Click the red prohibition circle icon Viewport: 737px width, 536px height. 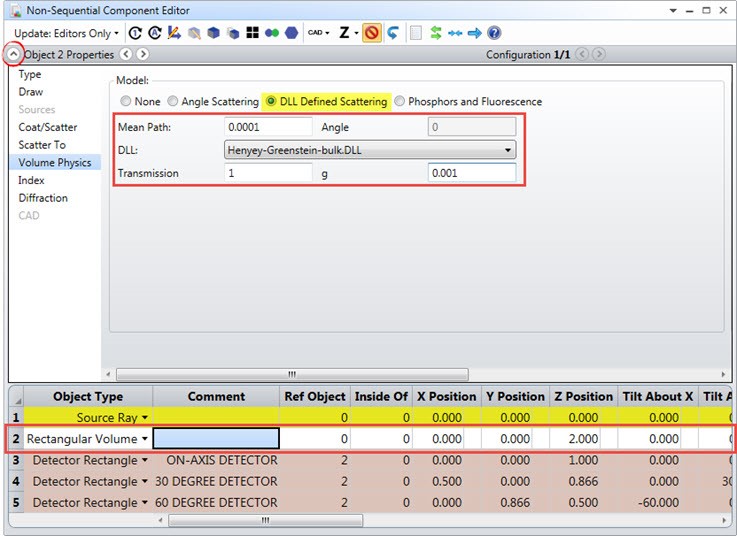click(x=372, y=33)
